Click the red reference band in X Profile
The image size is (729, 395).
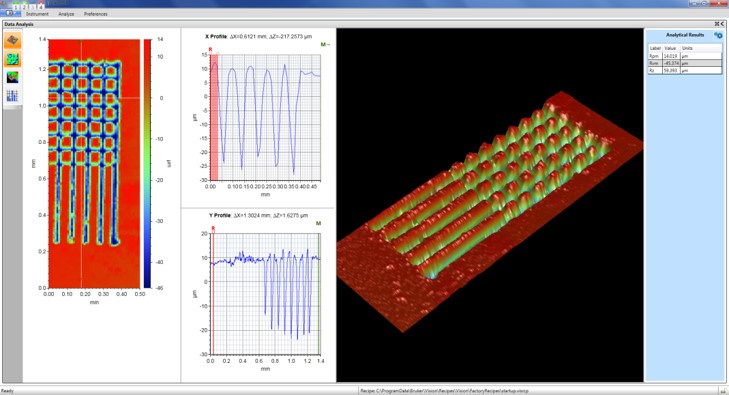[214, 117]
